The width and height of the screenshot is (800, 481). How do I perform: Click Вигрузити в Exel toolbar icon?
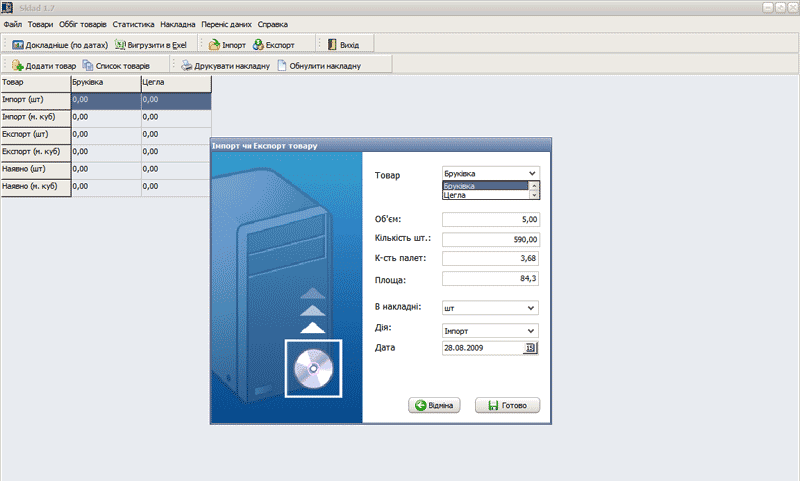121,45
